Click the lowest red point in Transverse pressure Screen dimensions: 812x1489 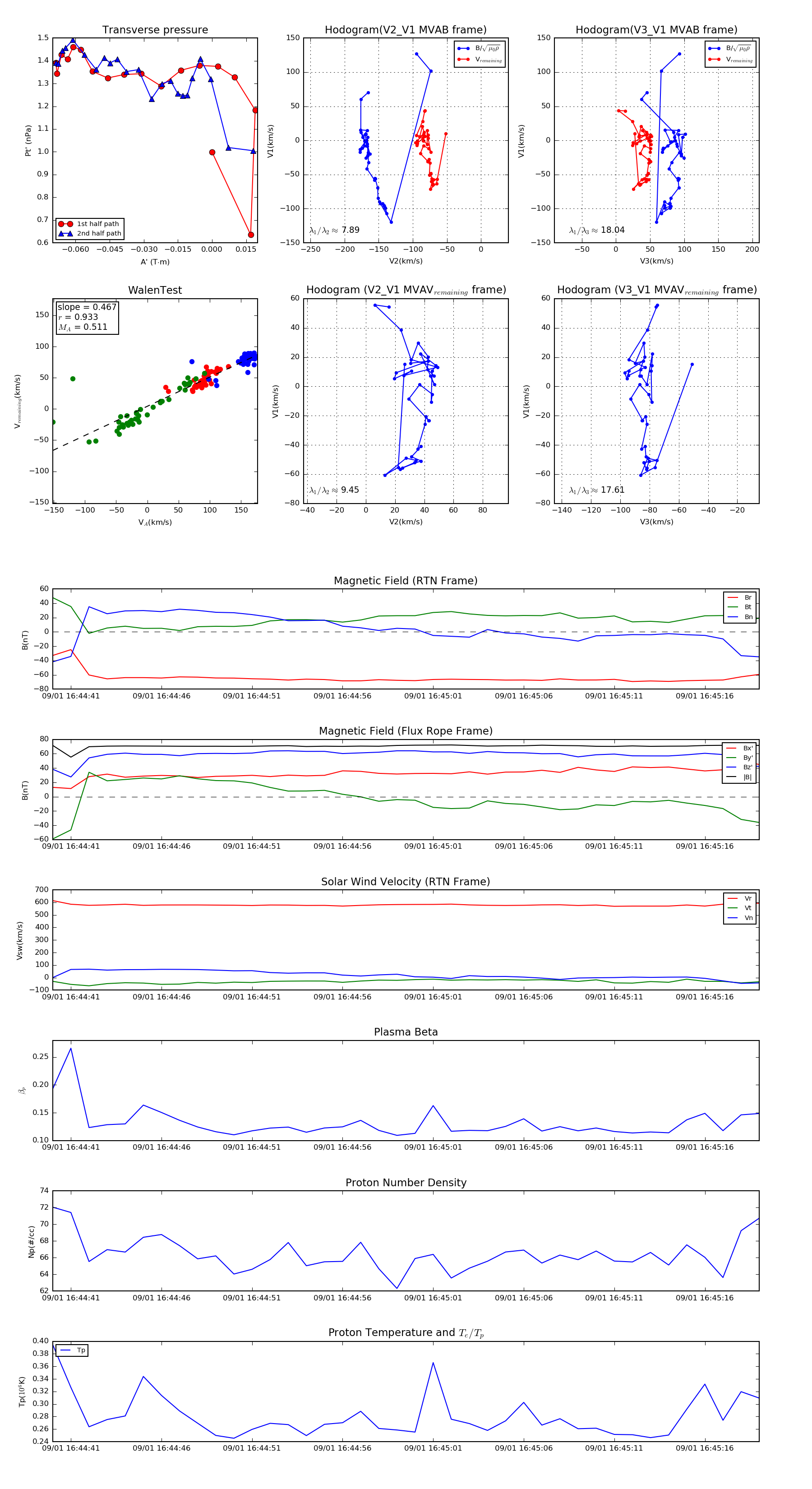(251, 235)
